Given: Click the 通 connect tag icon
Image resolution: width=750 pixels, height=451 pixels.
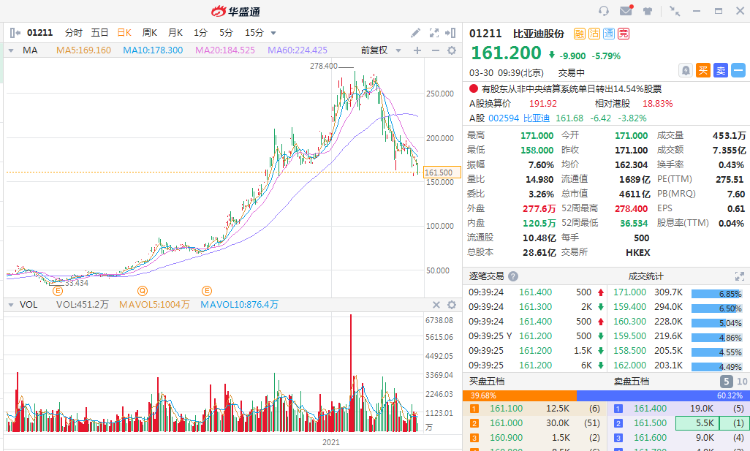Looking at the screenshot, I should 609,33.
